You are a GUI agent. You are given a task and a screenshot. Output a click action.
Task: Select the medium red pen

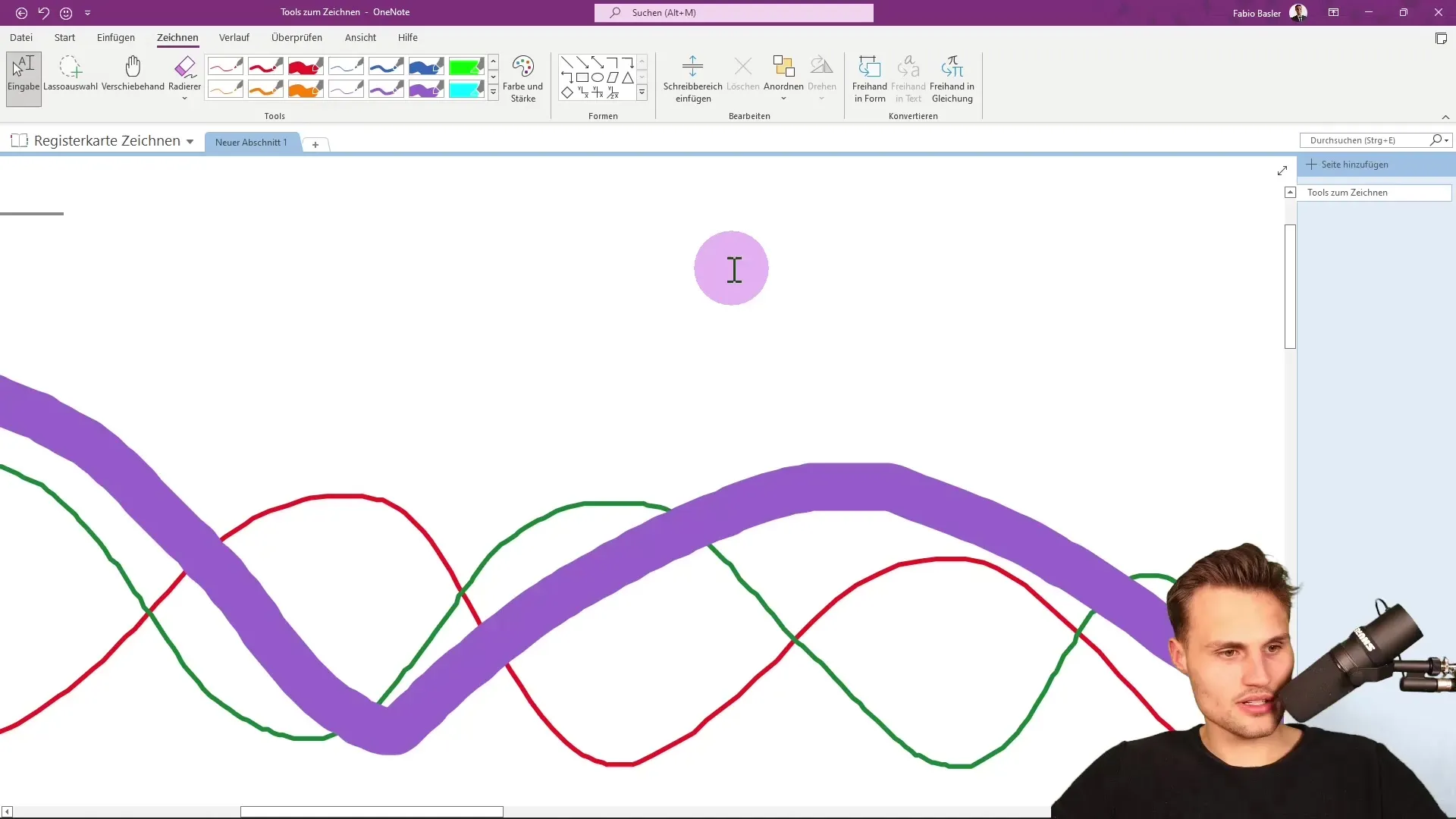[265, 67]
